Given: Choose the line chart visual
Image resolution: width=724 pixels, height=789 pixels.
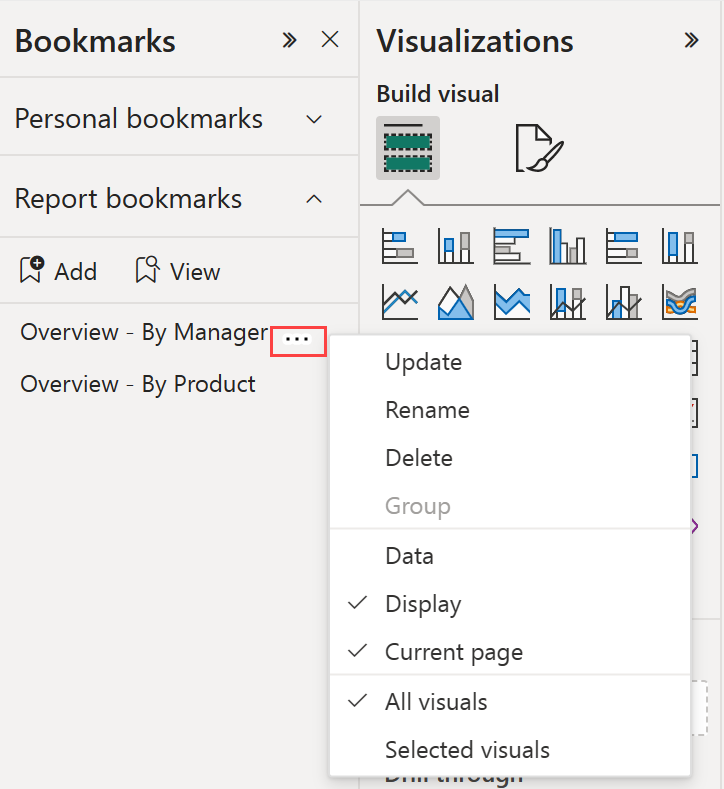Looking at the screenshot, I should (x=399, y=301).
